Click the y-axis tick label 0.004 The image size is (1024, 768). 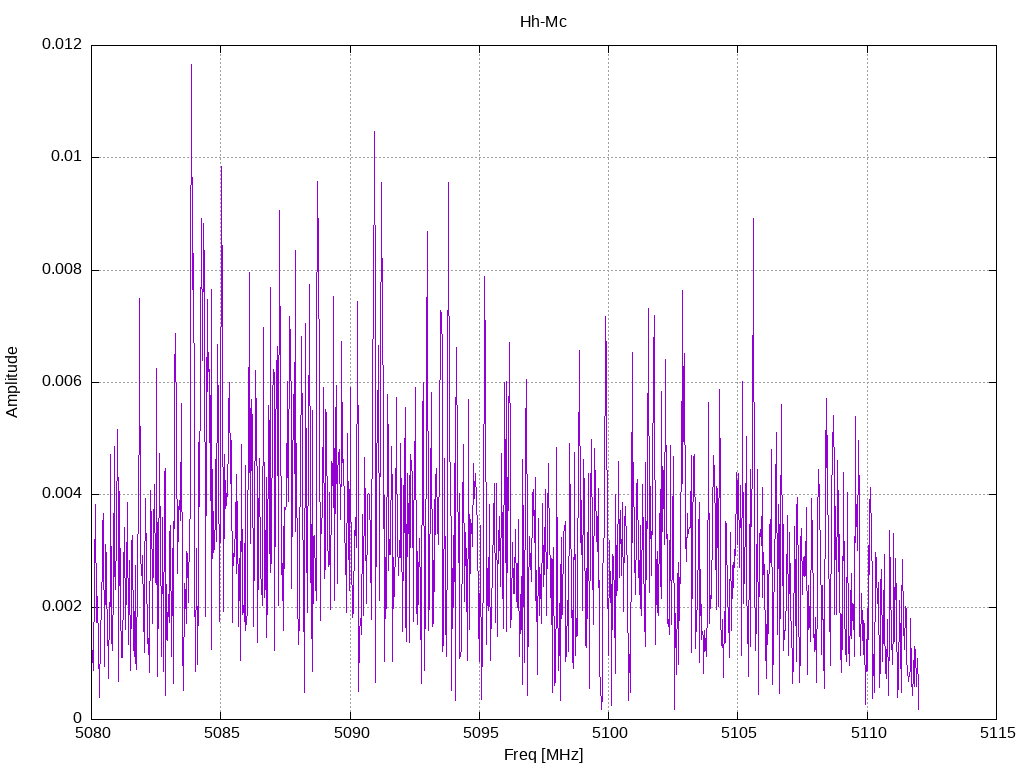[x=62, y=493]
